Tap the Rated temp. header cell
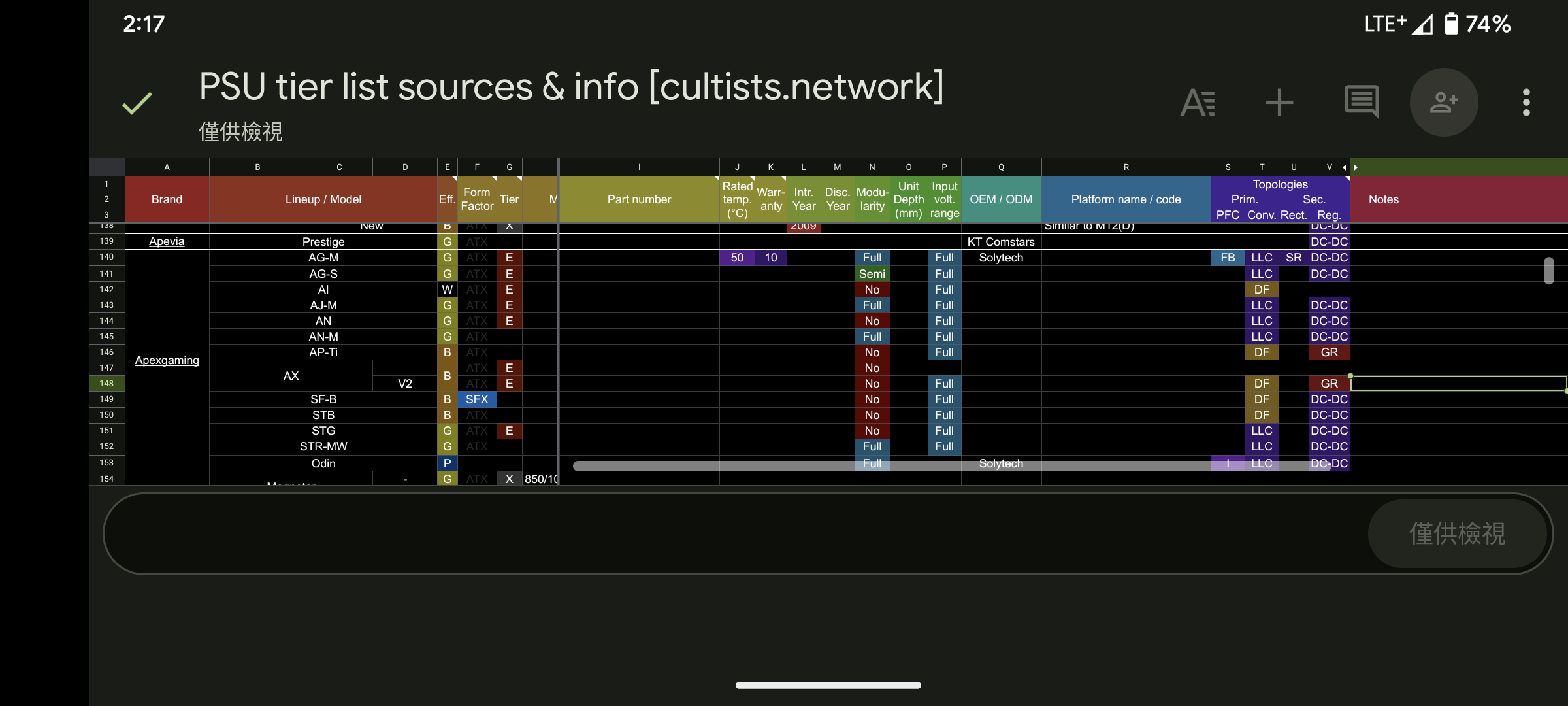The image size is (1568, 706). click(x=737, y=199)
